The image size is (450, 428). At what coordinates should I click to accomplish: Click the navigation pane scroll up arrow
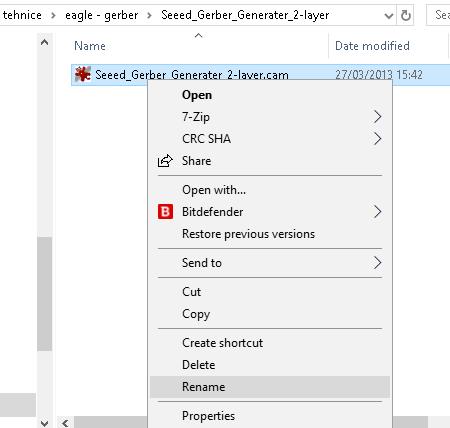point(44,42)
